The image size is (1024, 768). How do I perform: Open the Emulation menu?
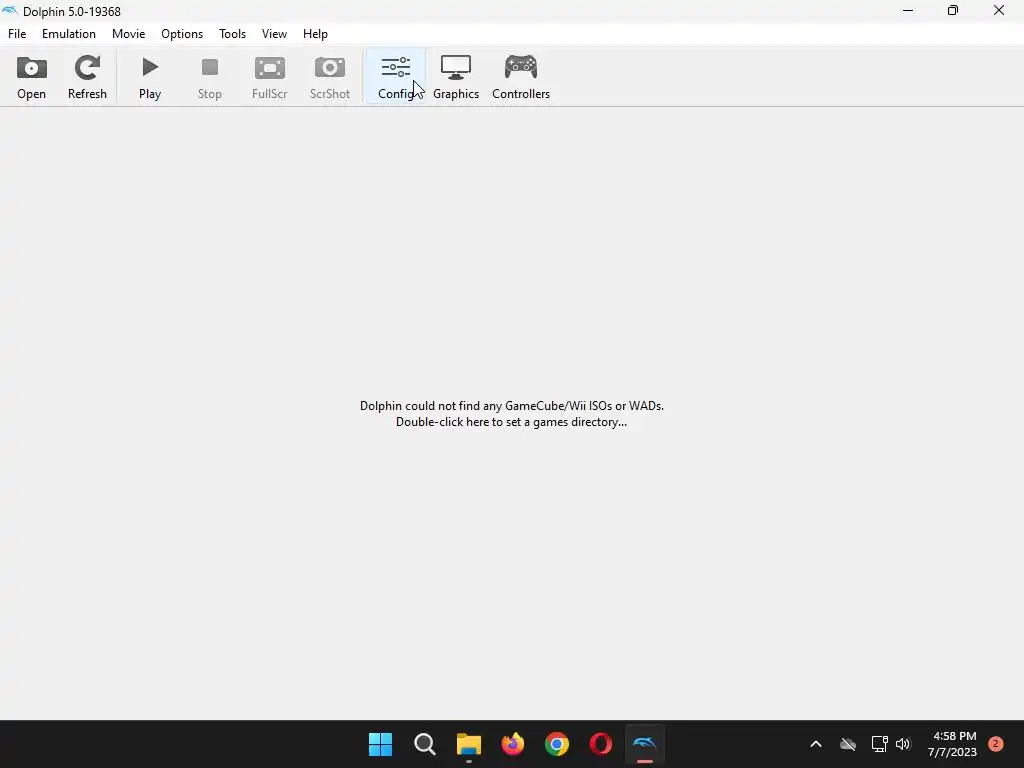pos(69,34)
